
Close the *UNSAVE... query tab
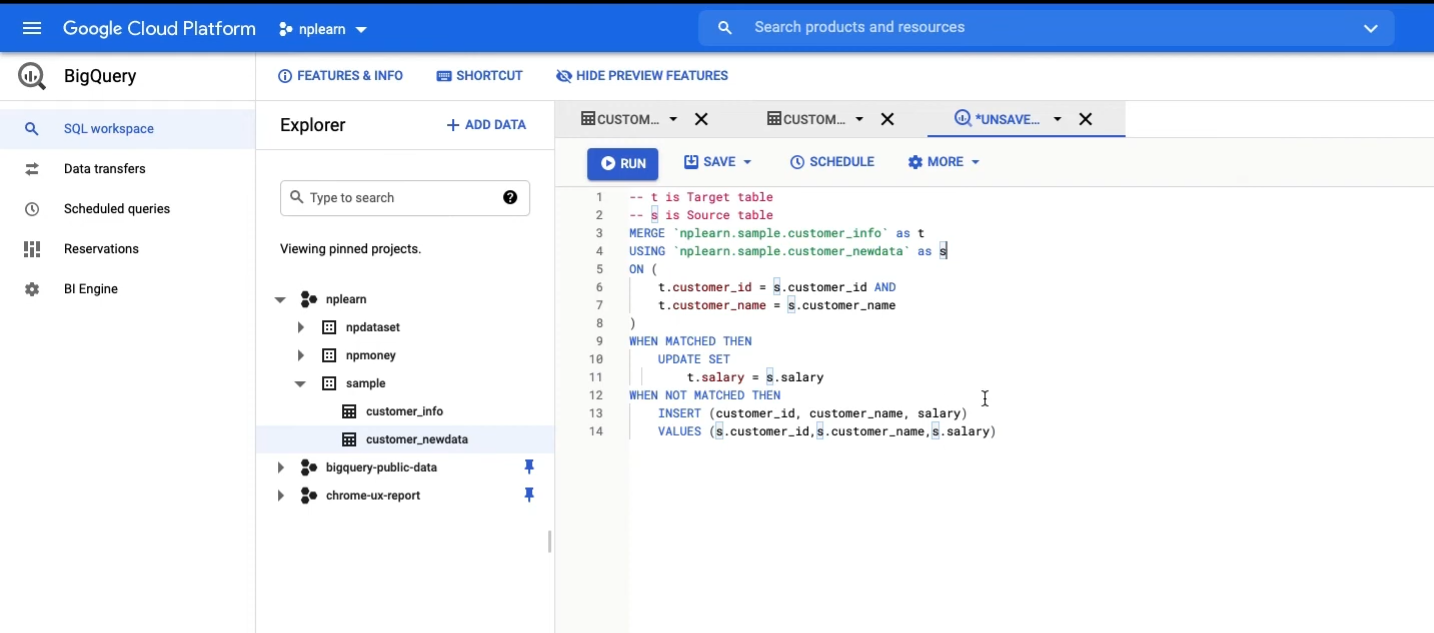click(x=1085, y=119)
